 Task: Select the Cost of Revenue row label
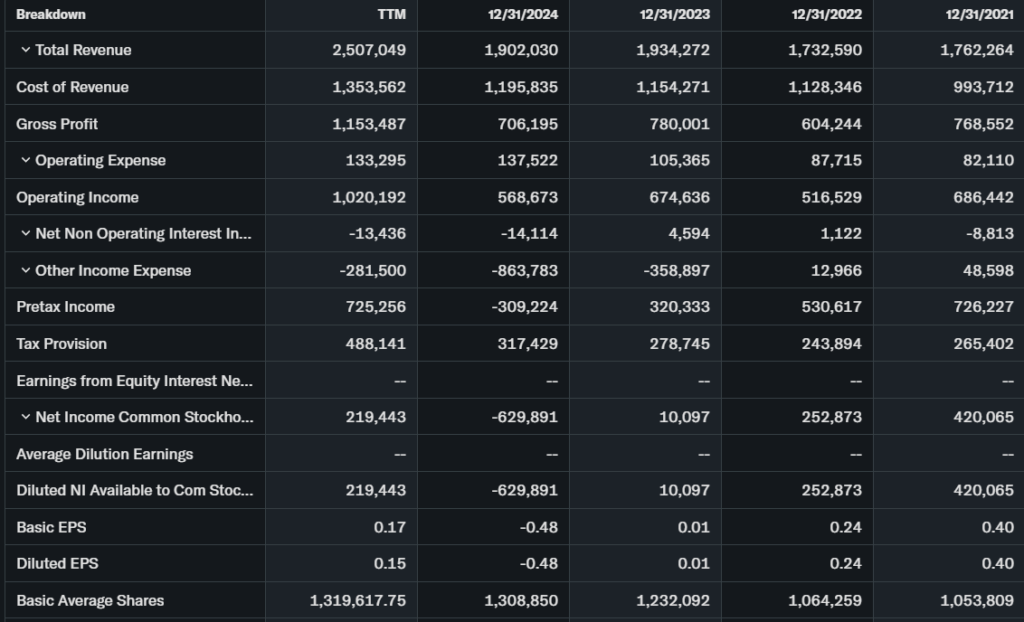[x=72, y=87]
